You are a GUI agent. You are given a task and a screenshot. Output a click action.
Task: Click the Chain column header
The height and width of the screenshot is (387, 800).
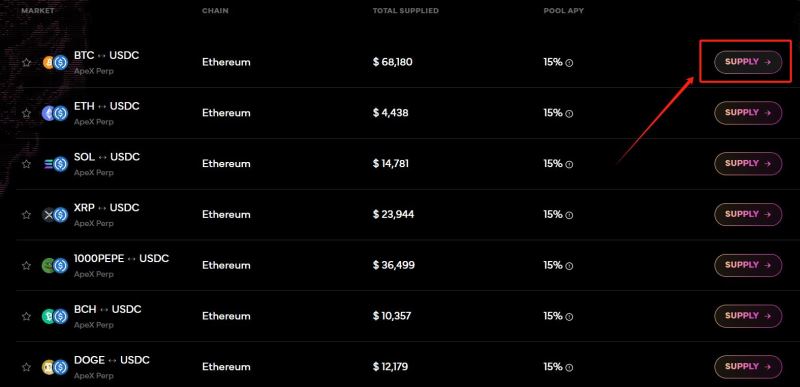[215, 11]
